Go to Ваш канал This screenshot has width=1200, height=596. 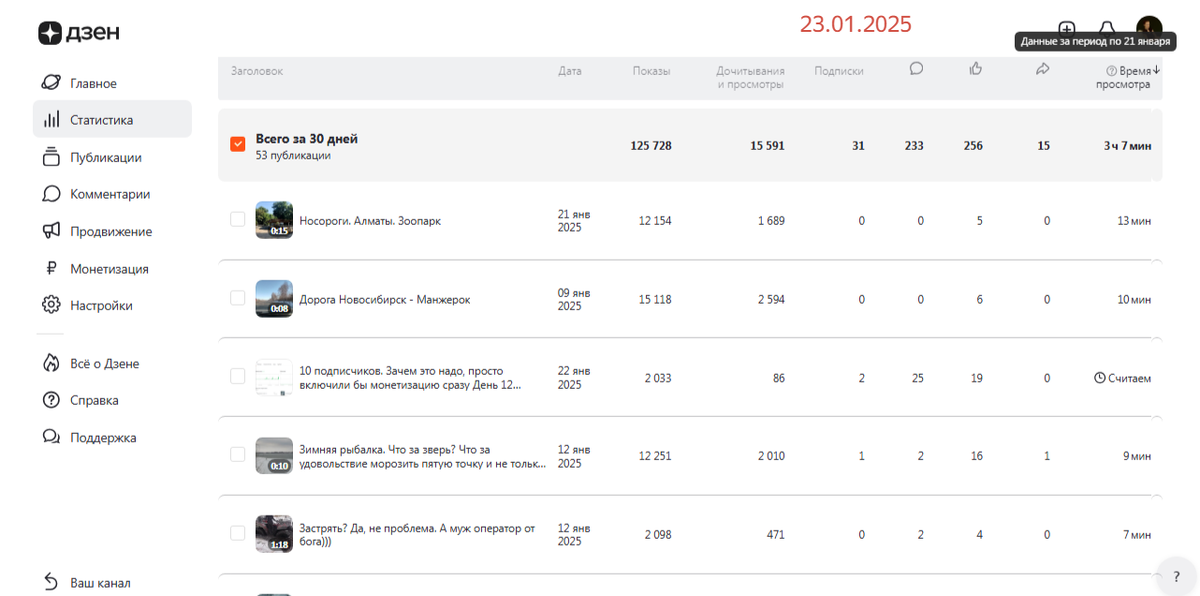pyautogui.click(x=112, y=582)
